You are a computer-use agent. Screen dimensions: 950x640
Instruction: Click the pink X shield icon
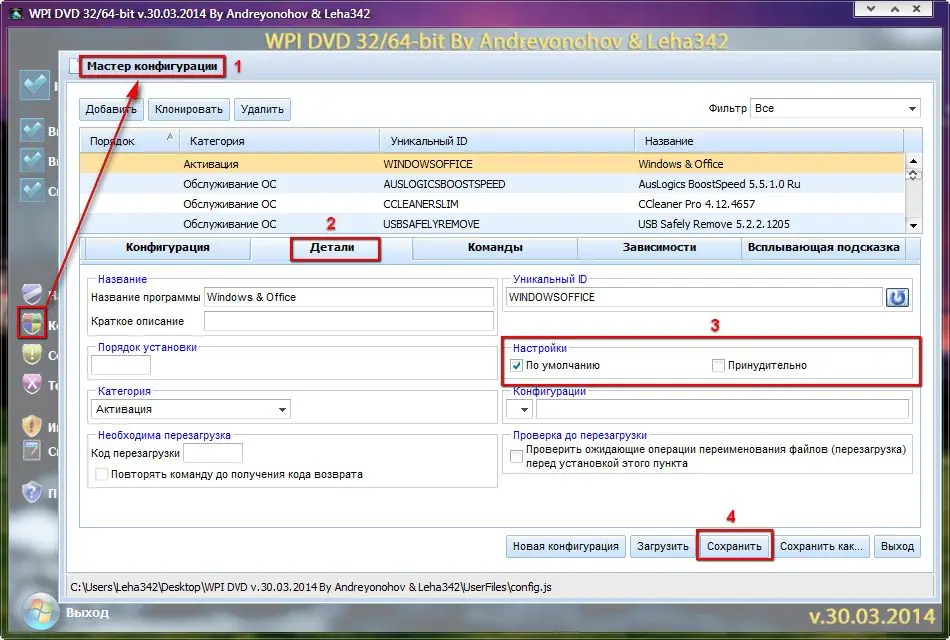32,383
